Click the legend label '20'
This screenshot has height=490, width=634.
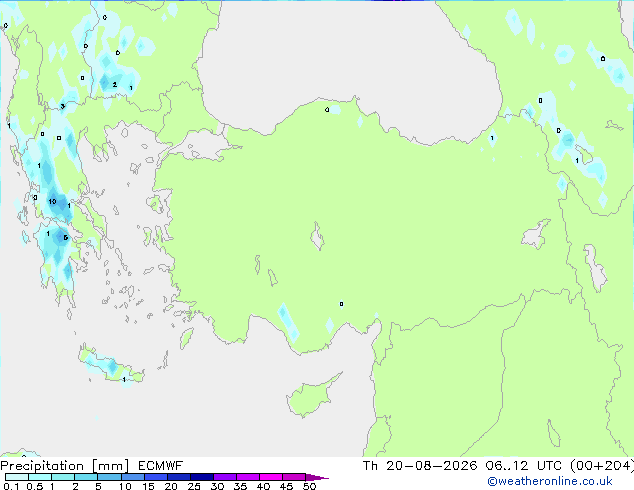171,486
